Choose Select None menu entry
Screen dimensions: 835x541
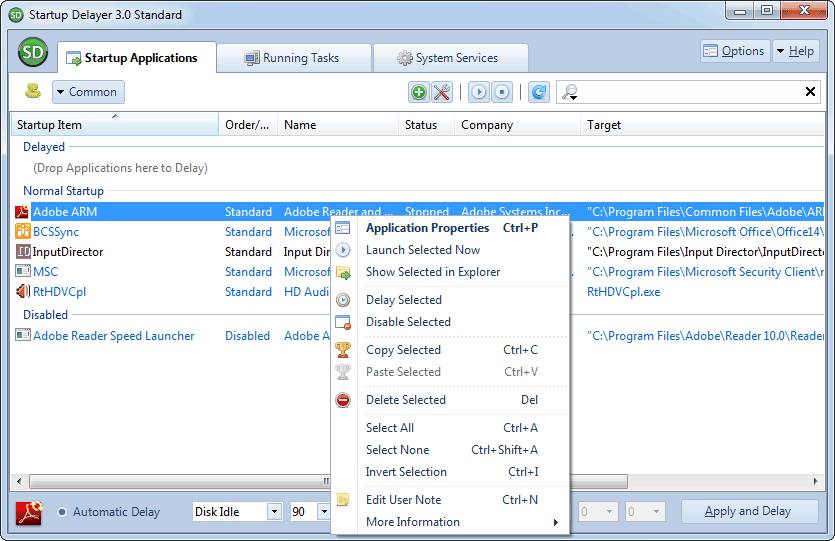(452, 449)
